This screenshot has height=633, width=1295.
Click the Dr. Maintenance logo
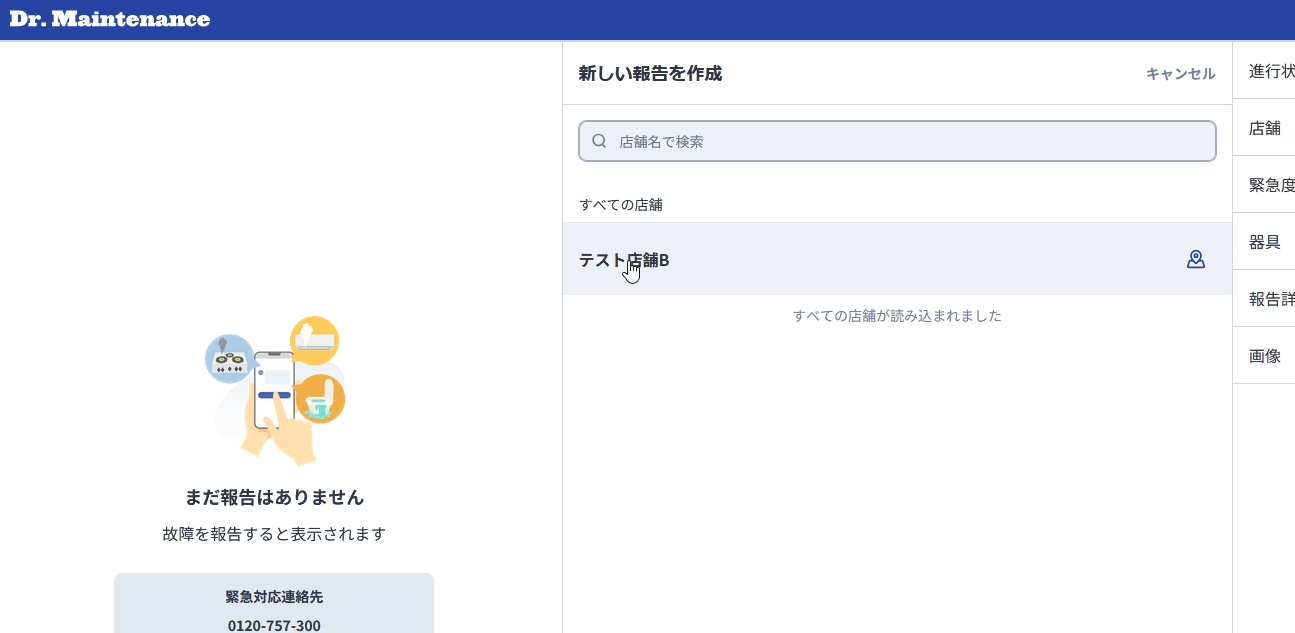(110, 19)
